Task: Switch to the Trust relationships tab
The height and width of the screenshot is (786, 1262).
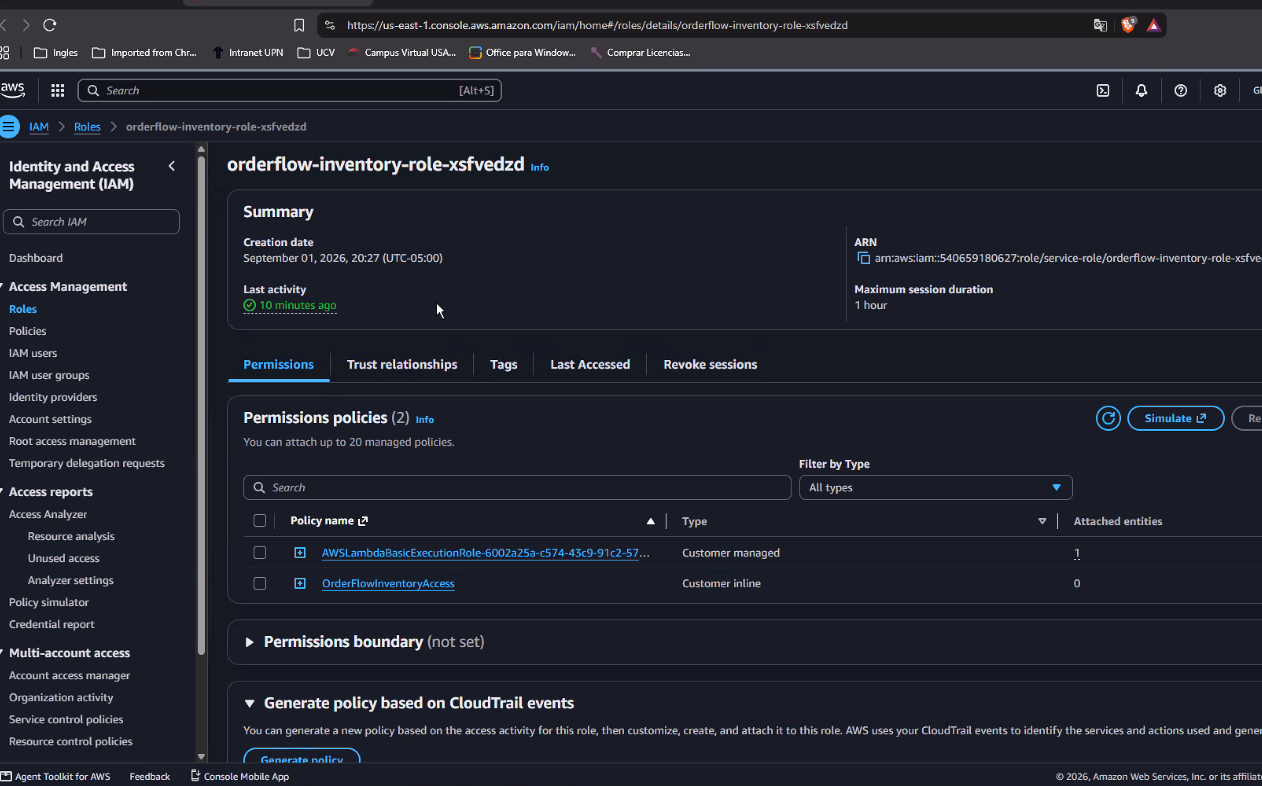Action: [402, 364]
